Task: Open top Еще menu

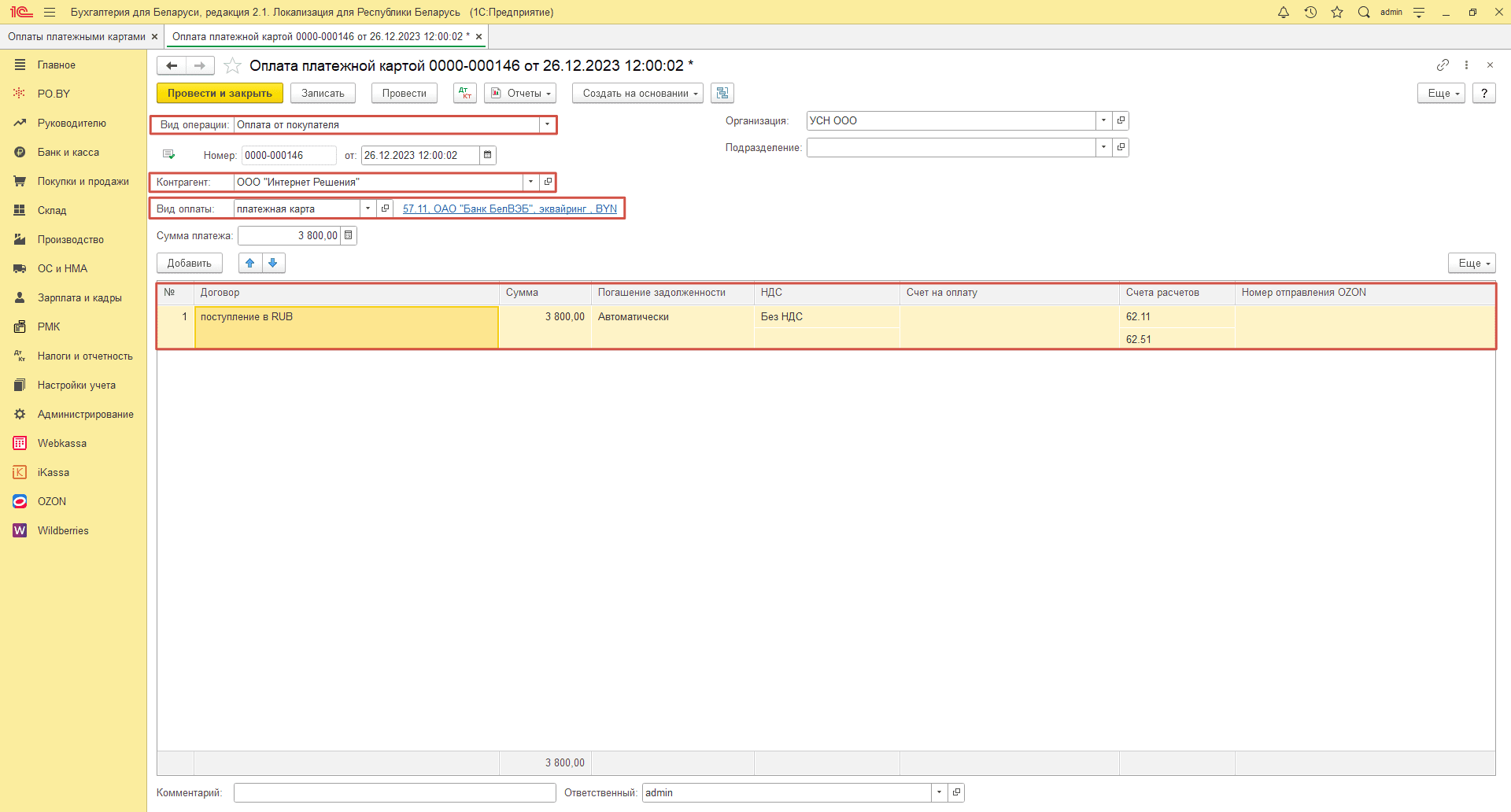Action: click(1442, 93)
